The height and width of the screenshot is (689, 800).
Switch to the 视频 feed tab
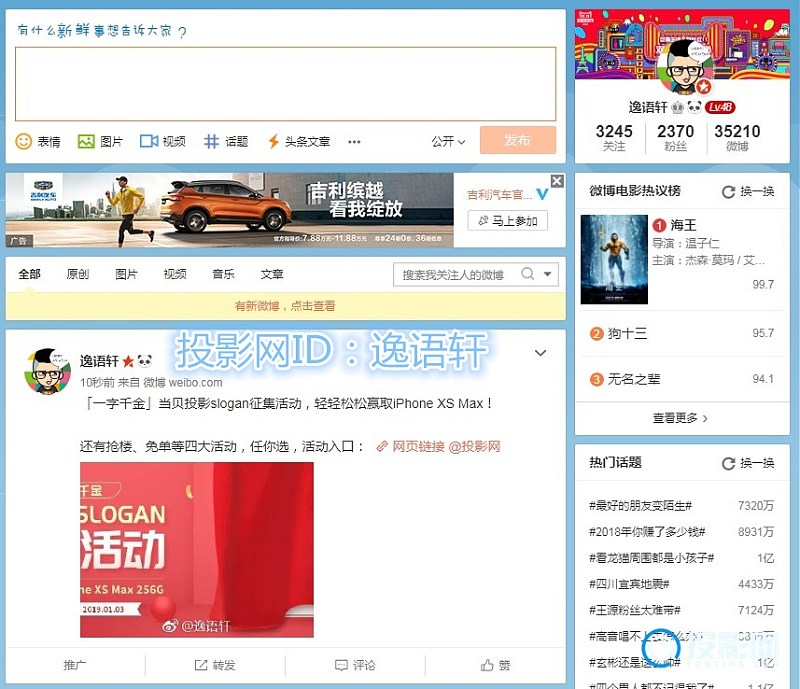coord(174,274)
